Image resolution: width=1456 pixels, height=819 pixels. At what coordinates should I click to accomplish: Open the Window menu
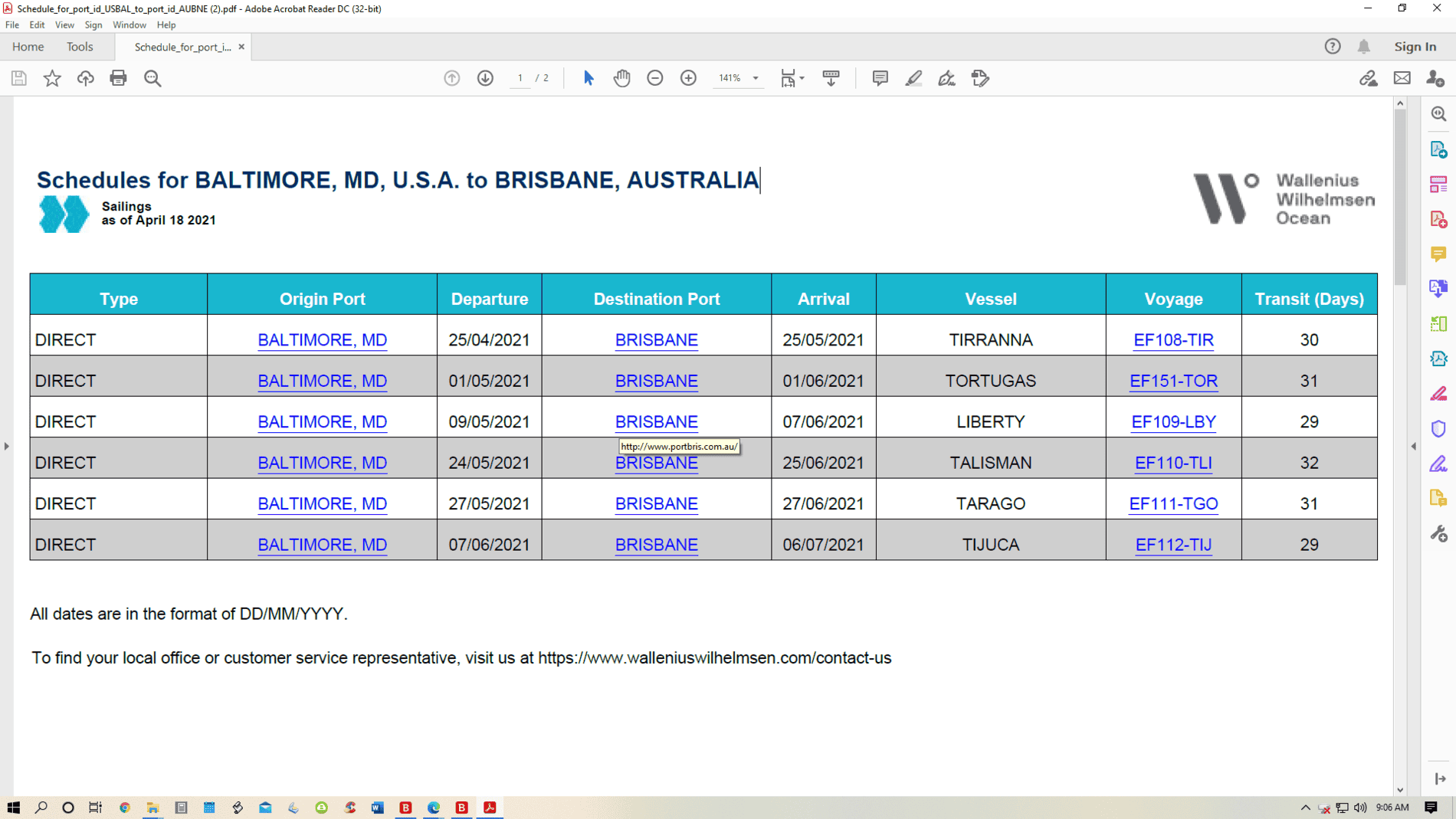[130, 25]
